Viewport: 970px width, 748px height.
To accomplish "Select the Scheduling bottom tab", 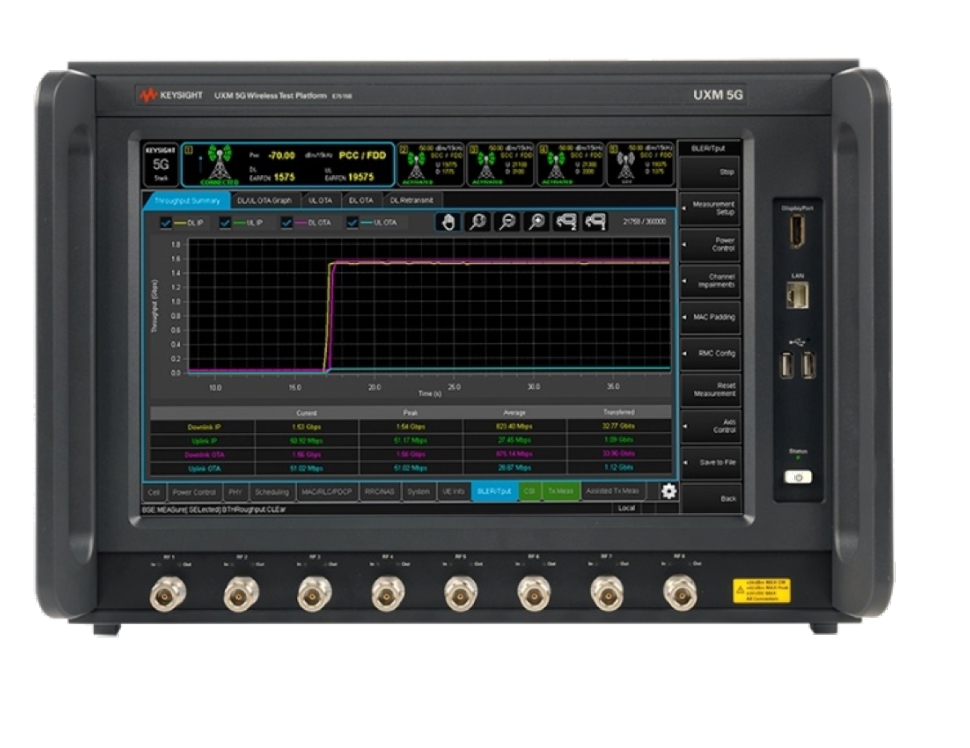I will 272,492.
